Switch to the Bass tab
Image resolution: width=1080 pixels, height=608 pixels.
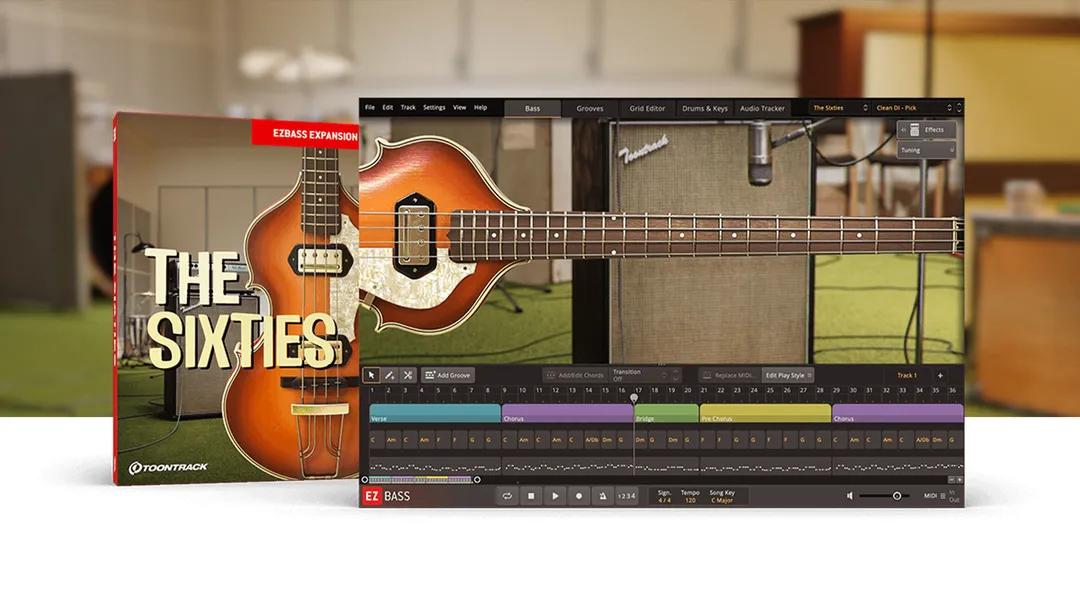[x=532, y=108]
